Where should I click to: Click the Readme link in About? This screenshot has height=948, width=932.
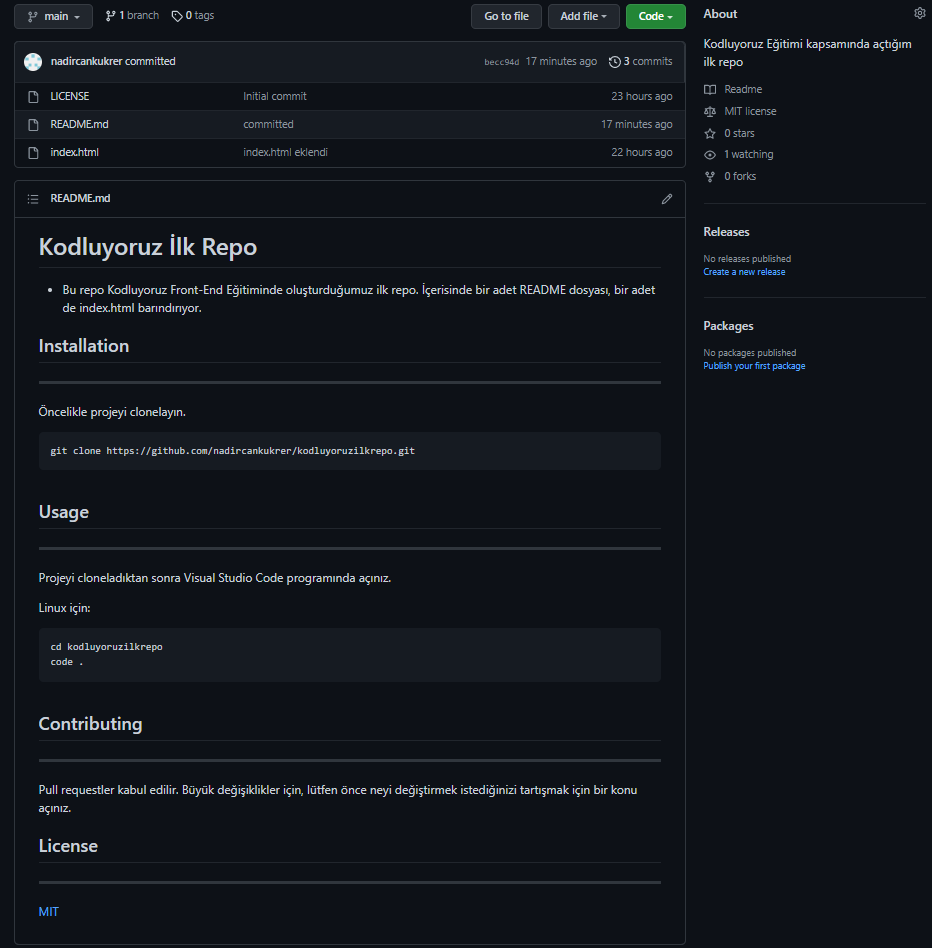(743, 89)
